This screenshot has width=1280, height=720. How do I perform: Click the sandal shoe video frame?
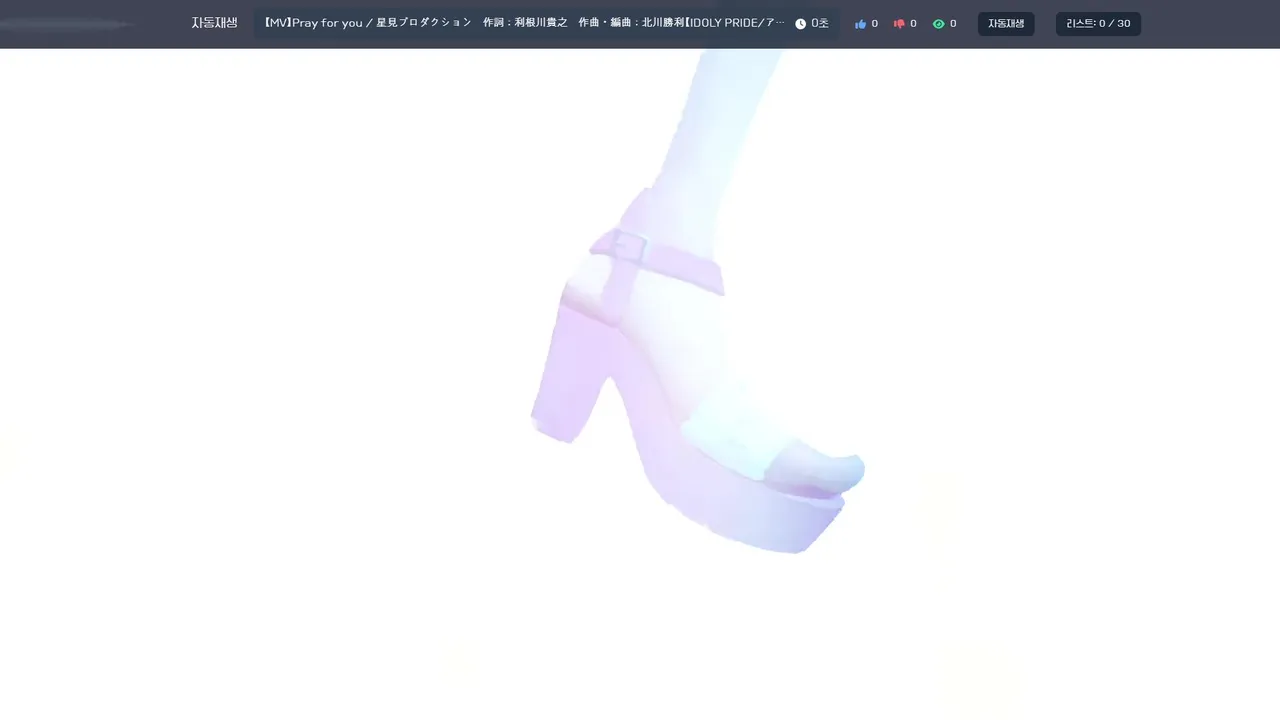point(640,384)
